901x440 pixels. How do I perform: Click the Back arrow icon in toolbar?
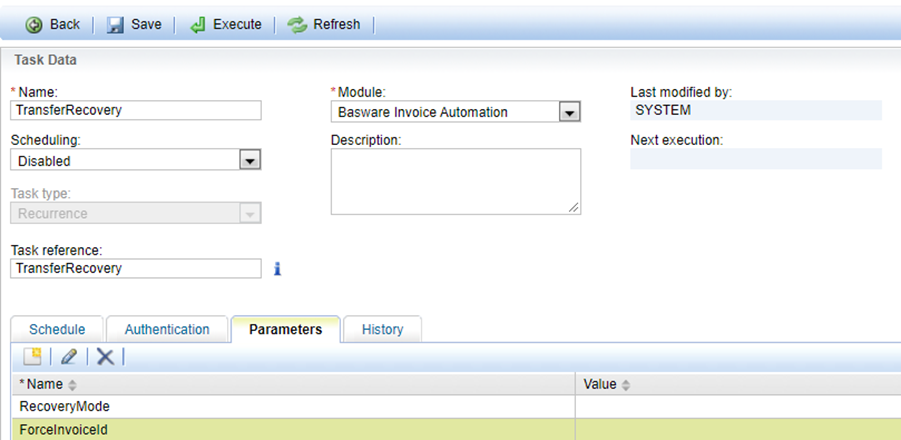pyautogui.click(x=33, y=24)
